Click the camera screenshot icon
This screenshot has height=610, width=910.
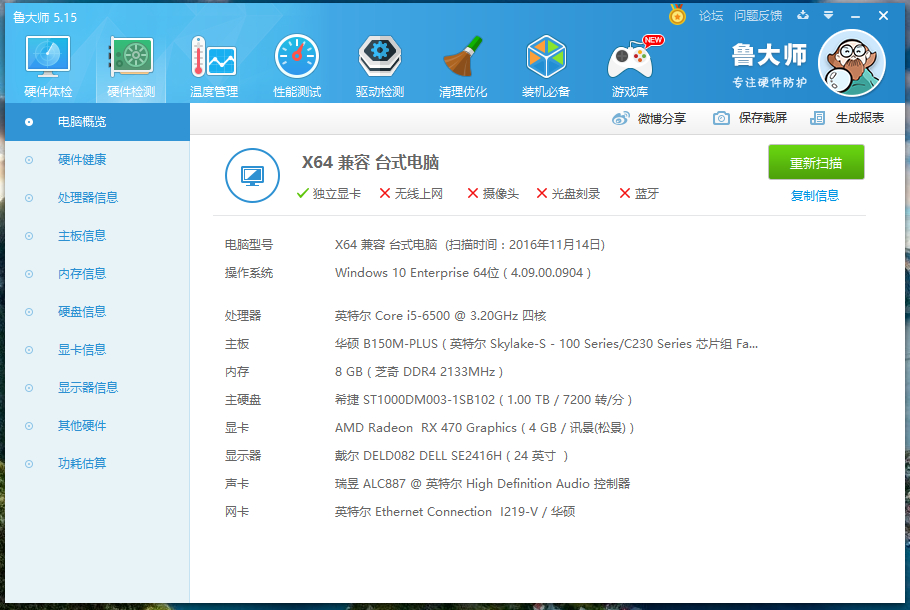[x=721, y=118]
